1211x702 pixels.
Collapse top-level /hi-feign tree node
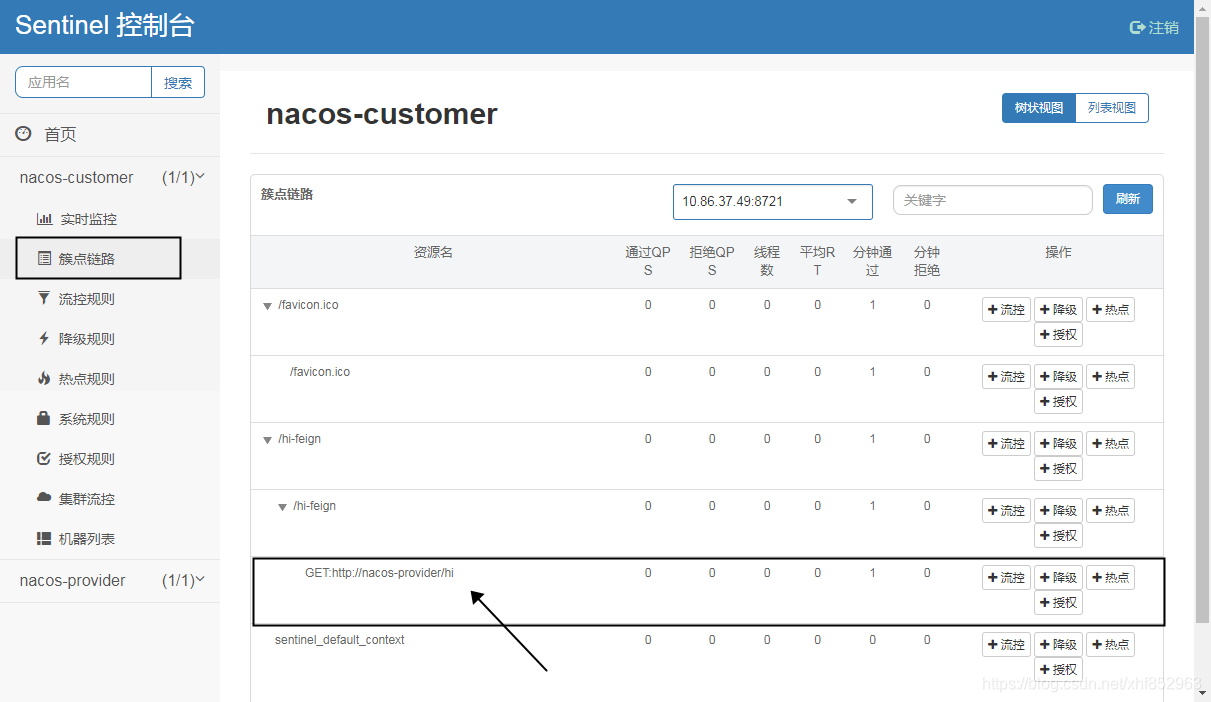[268, 440]
